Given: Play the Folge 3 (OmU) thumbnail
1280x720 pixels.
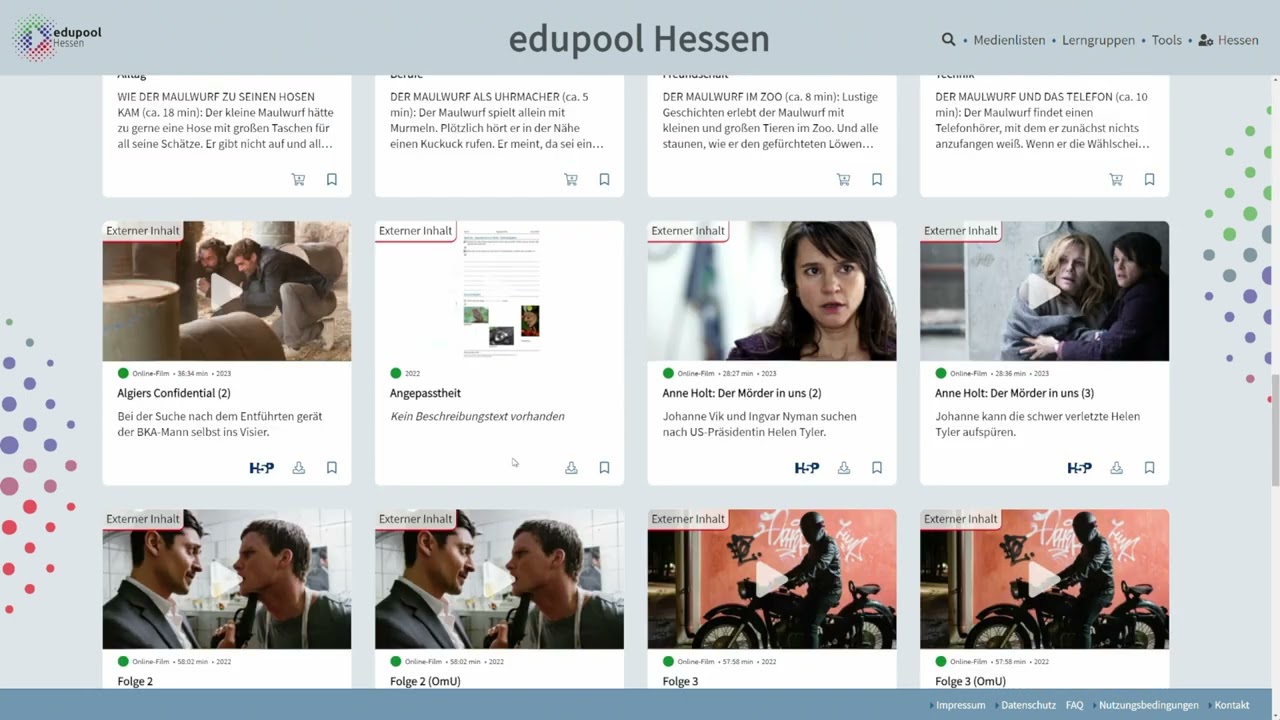Looking at the screenshot, I should coord(1044,579).
